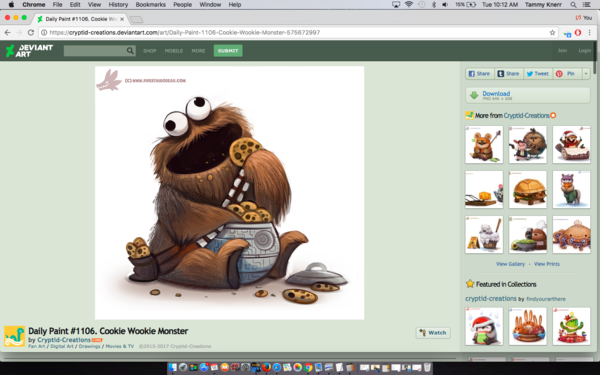Click the Download button
This screenshot has height=375, width=600.
click(528, 95)
